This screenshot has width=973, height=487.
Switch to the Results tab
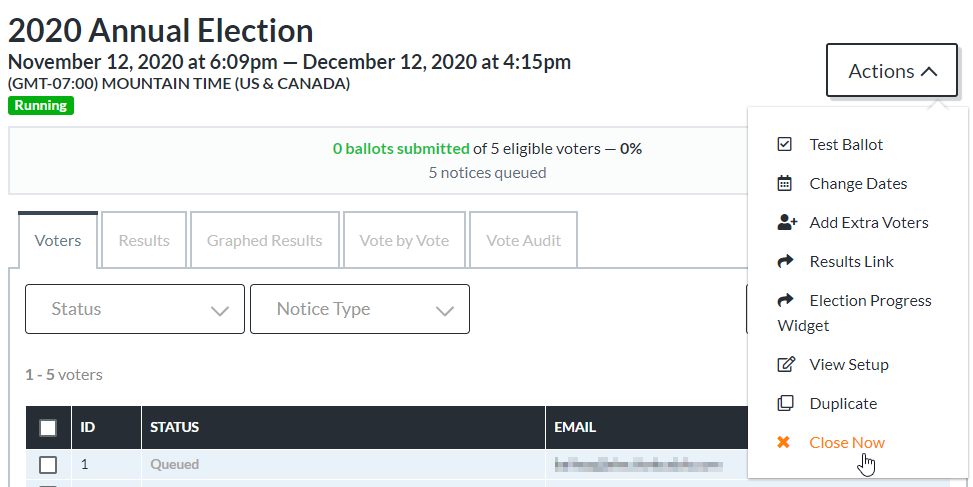144,241
